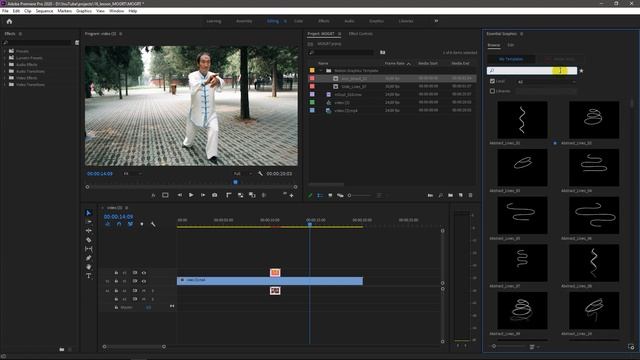Open the Sequence menu
640x360 pixels.
click(x=44, y=11)
